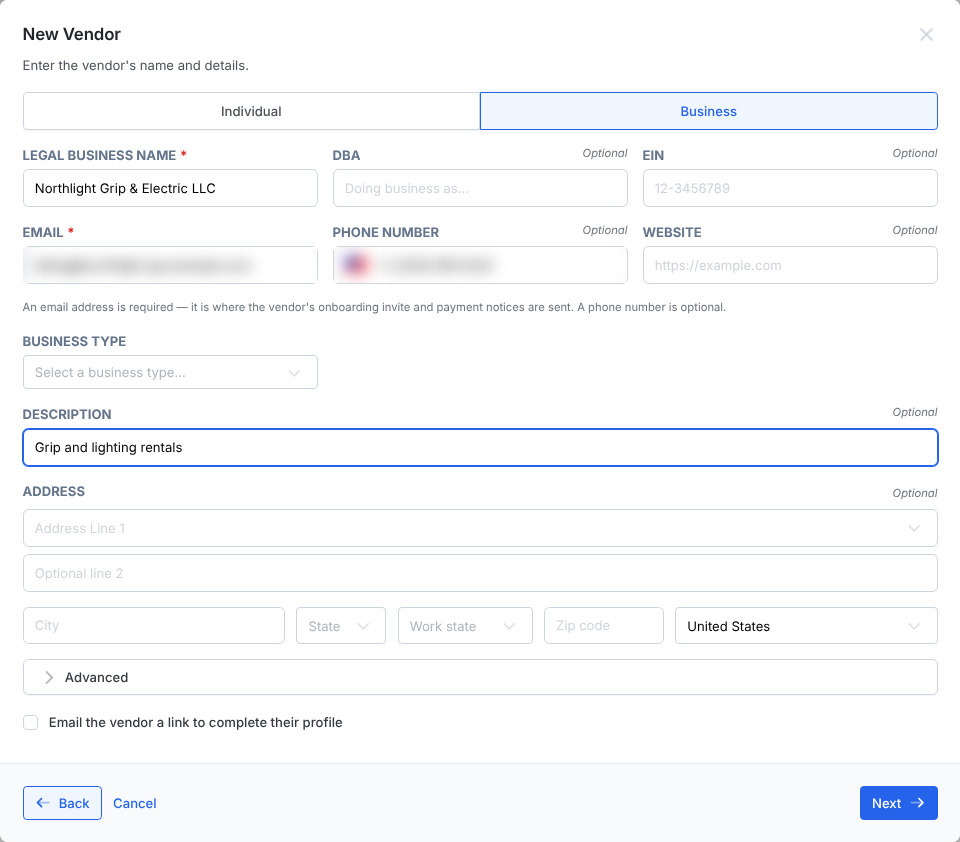The height and width of the screenshot is (842, 960).
Task: Click into the City field
Action: [154, 625]
